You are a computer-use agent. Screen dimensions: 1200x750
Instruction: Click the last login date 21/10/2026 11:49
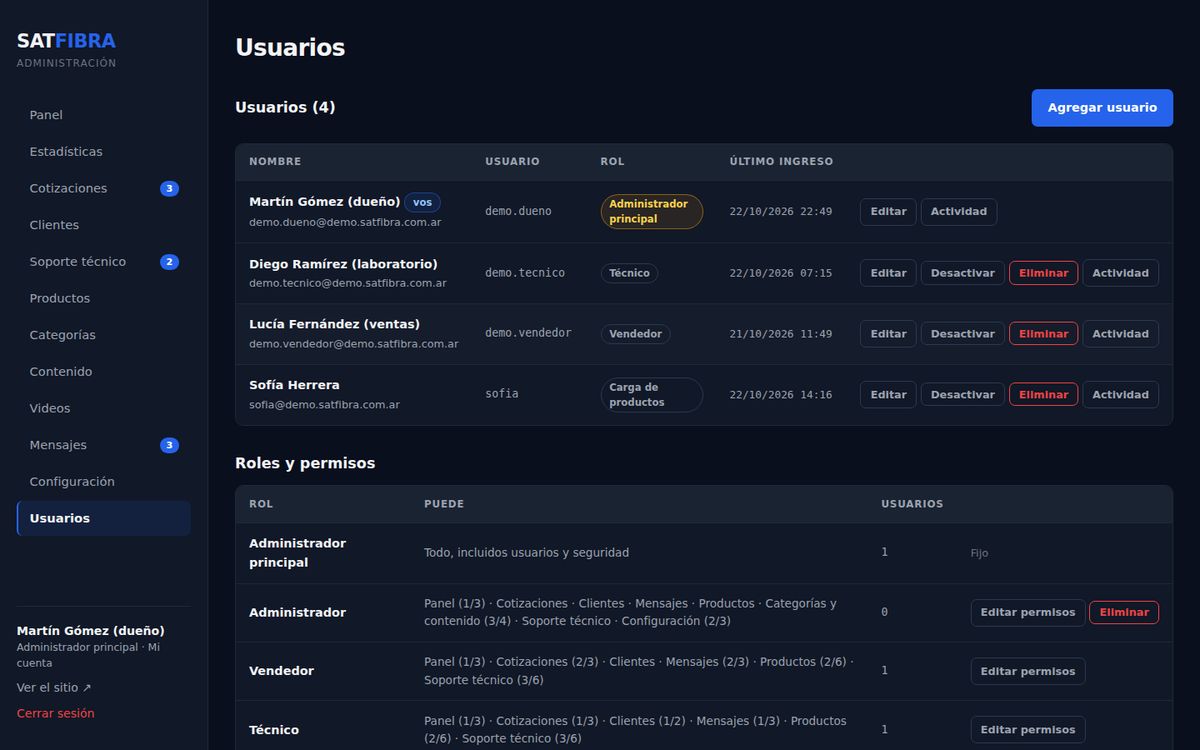click(x=781, y=334)
